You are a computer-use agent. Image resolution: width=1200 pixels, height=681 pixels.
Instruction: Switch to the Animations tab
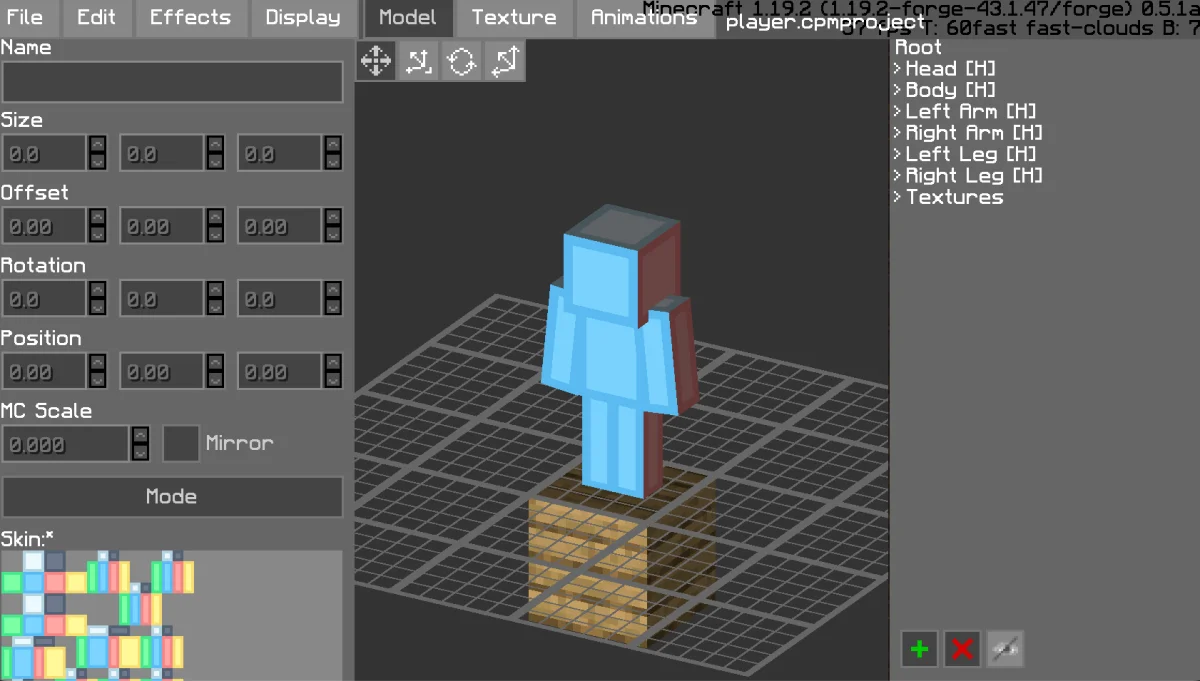pos(645,17)
